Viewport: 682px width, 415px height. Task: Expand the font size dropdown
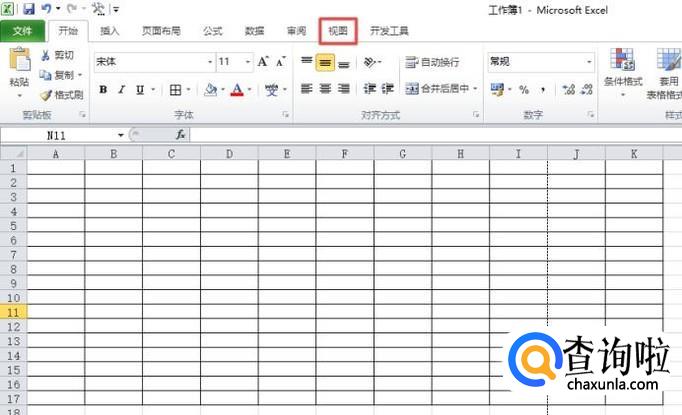pos(248,62)
